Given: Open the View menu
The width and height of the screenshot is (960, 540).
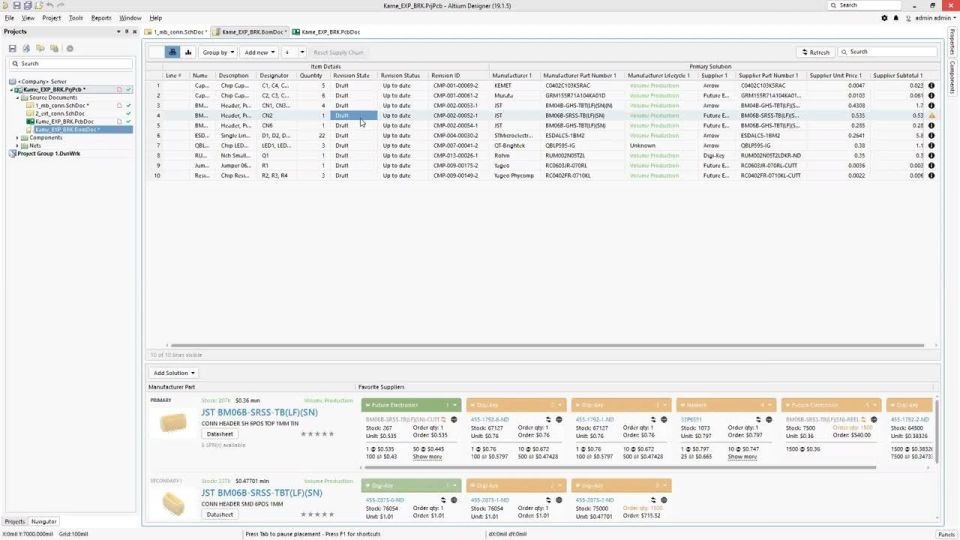Looking at the screenshot, I should pos(28,18).
